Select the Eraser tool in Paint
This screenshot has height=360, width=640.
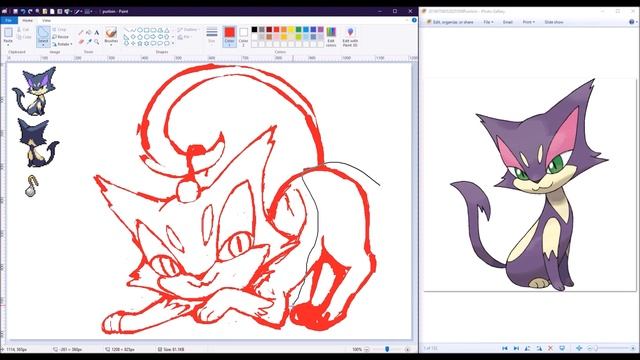pyautogui.click(x=81, y=41)
